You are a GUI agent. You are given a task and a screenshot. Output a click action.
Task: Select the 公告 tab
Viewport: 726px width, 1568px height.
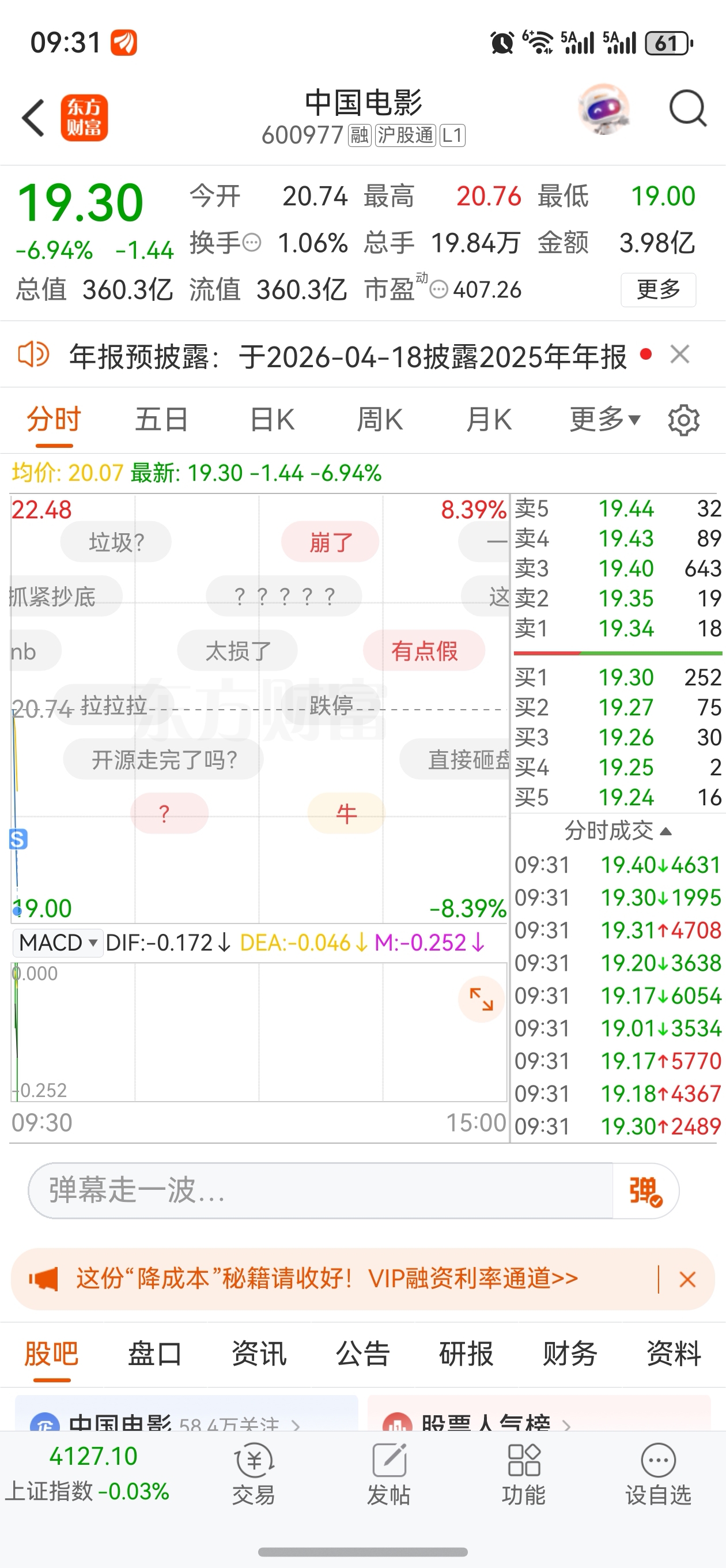pyautogui.click(x=362, y=1354)
